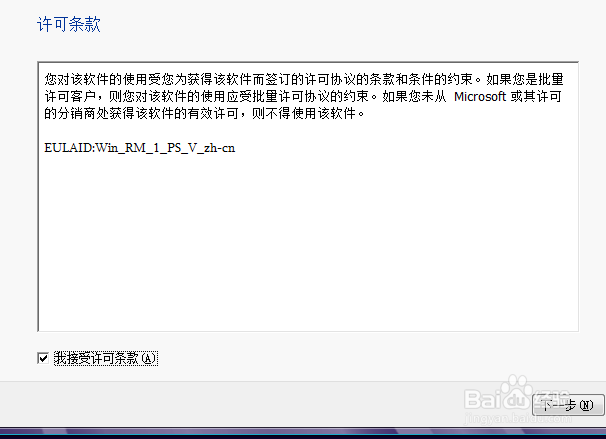Click the first line starting with 您对该软件的使用
The width and height of the screenshot is (606, 439).
[x=304, y=79]
